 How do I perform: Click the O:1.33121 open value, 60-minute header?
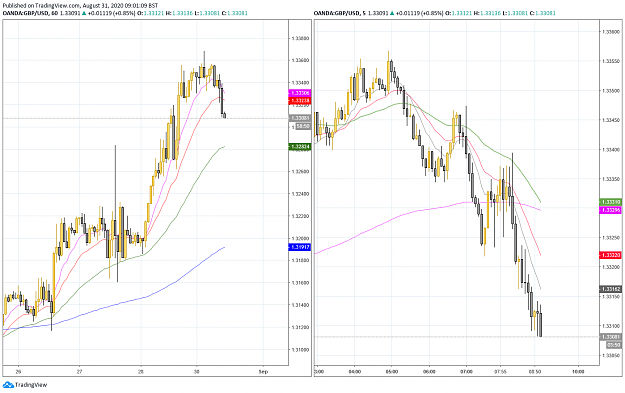151,13
